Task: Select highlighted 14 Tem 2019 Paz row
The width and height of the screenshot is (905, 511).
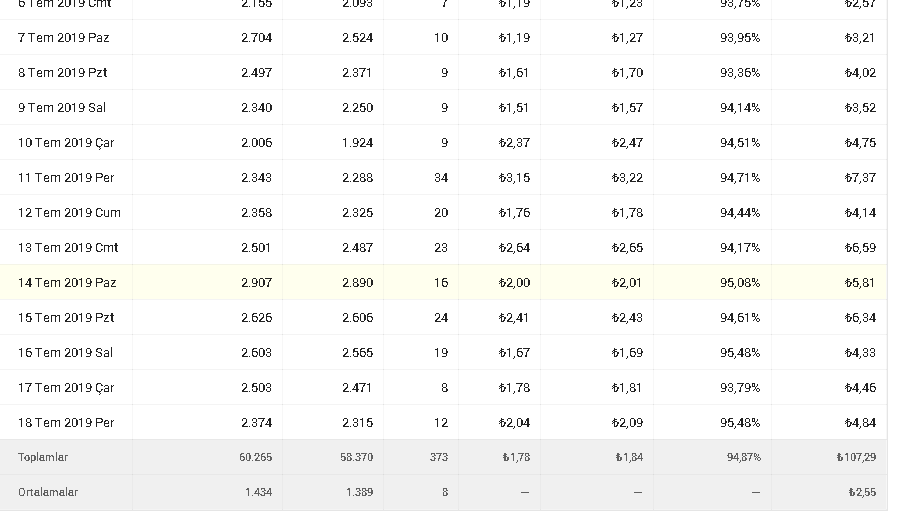Action: coord(443,282)
